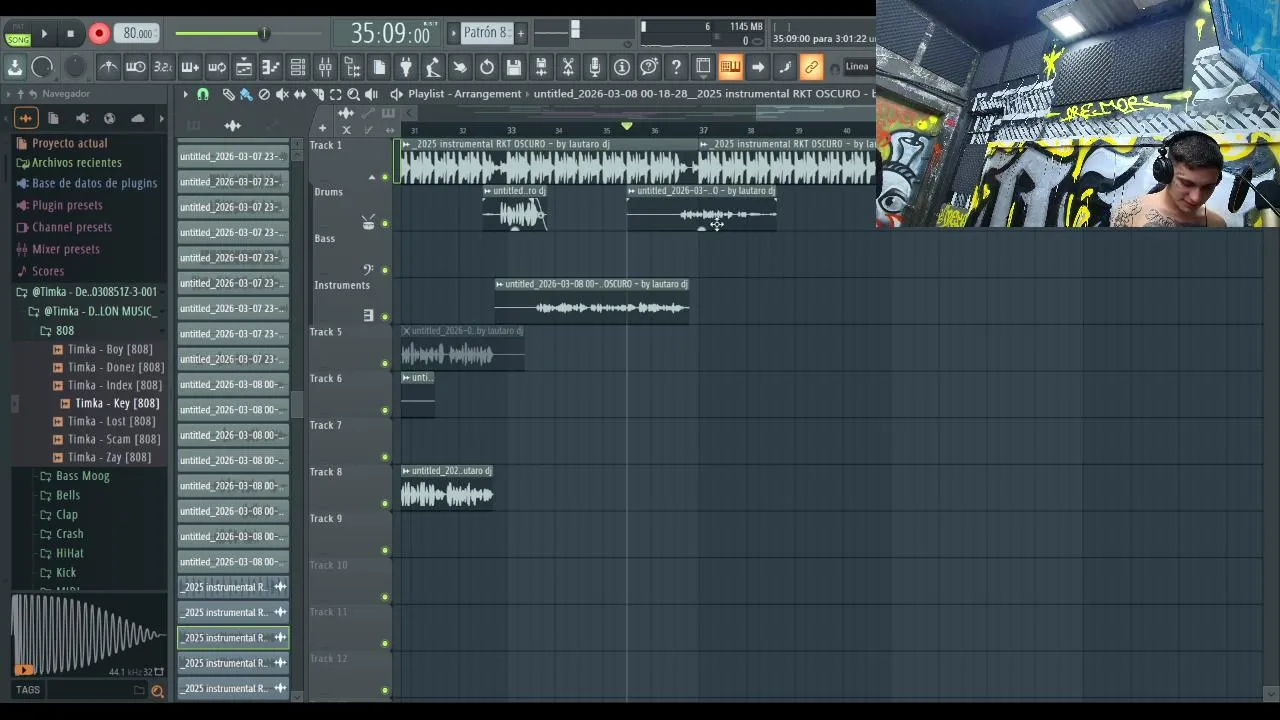Arm the red record button
The image size is (1280, 720).
[99, 33]
